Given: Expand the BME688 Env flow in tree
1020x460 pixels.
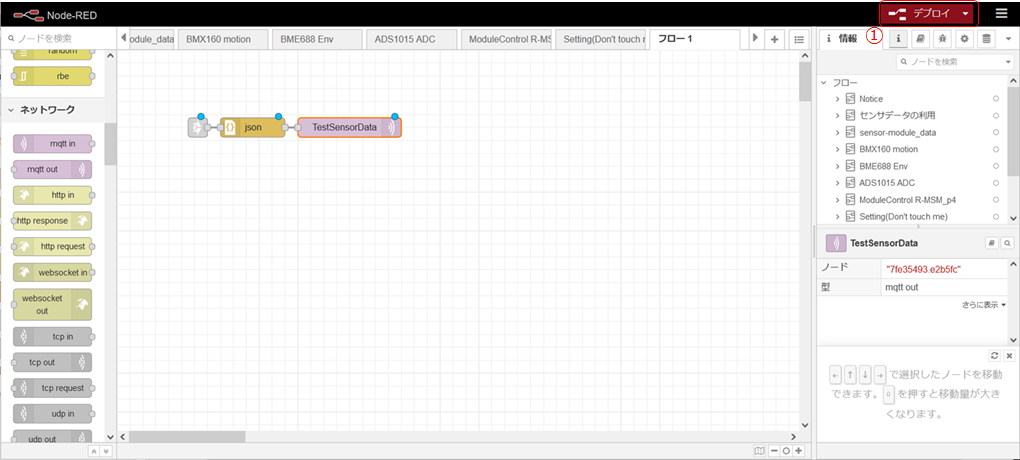Looking at the screenshot, I should [x=837, y=166].
